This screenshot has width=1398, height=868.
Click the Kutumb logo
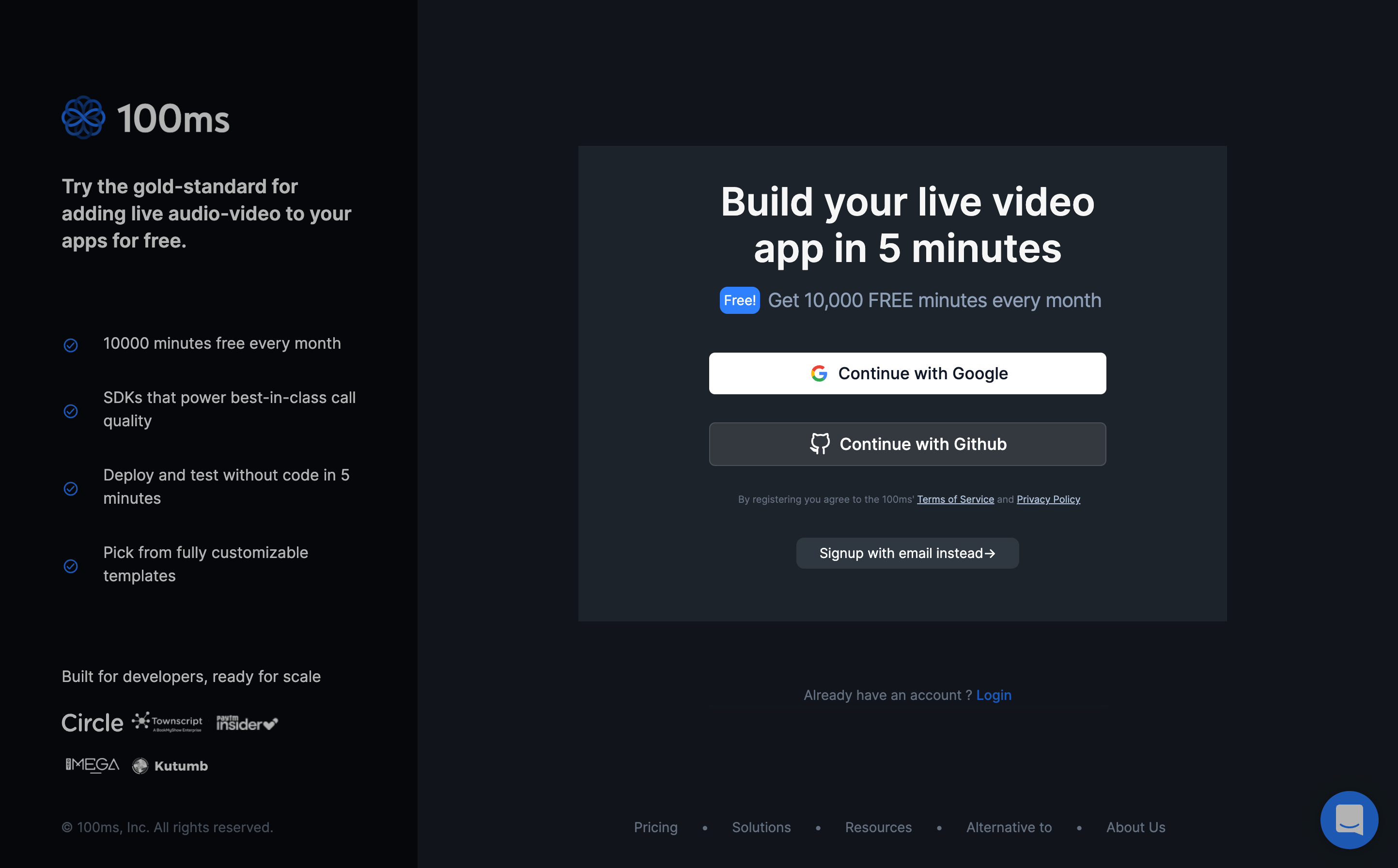click(x=170, y=766)
